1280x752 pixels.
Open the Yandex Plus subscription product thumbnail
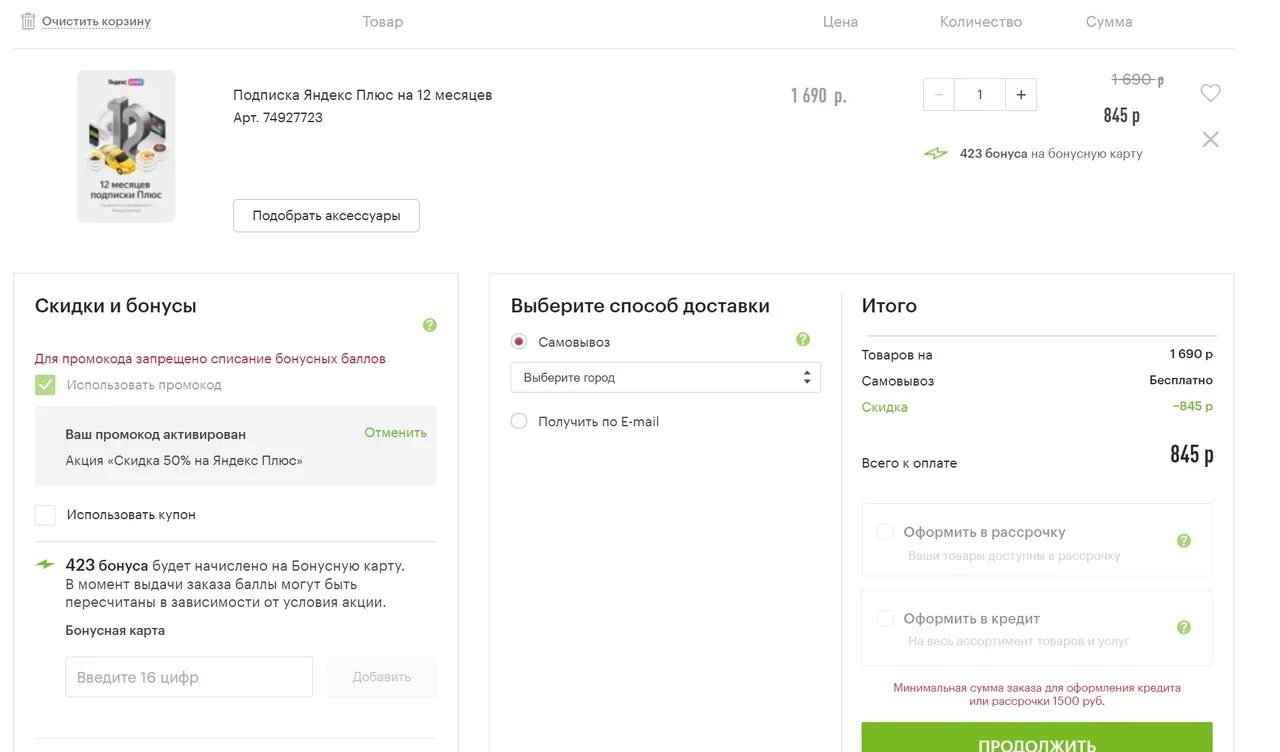(126, 146)
